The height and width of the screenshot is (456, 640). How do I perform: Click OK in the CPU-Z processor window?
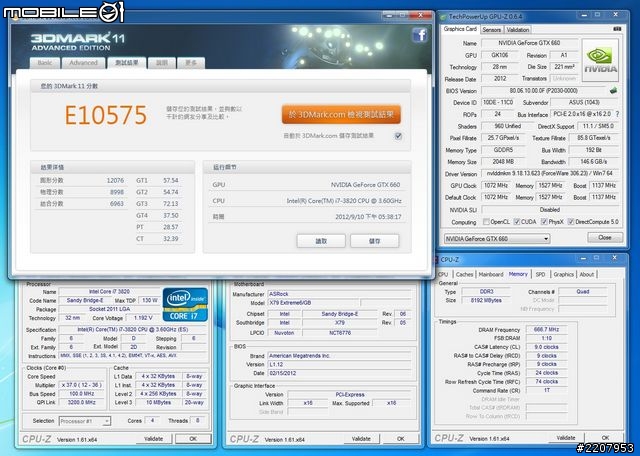193,439
